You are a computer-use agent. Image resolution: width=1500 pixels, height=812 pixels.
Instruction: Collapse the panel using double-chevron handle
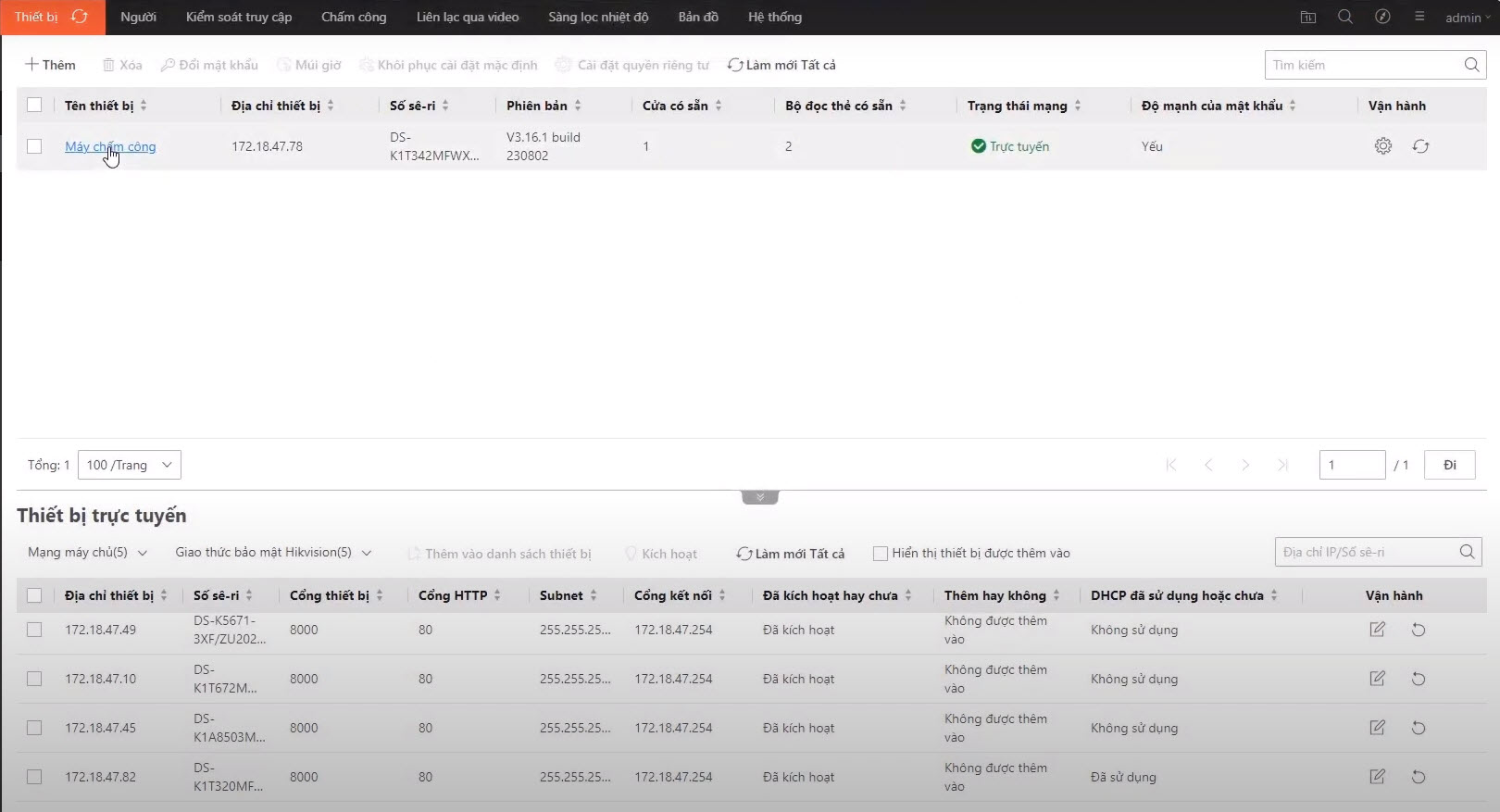tap(759, 497)
